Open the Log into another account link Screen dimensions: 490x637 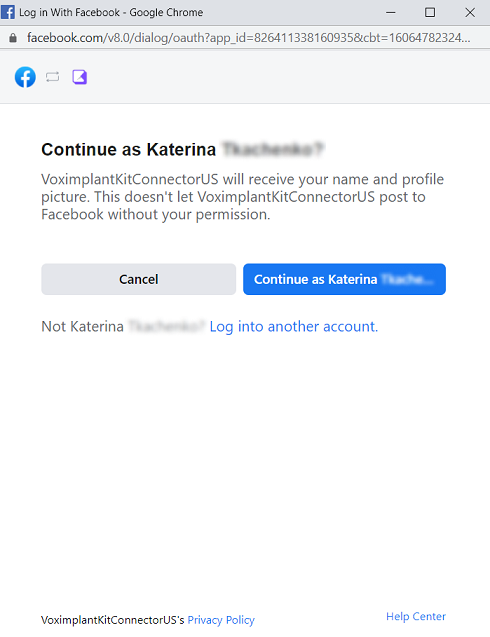(294, 327)
